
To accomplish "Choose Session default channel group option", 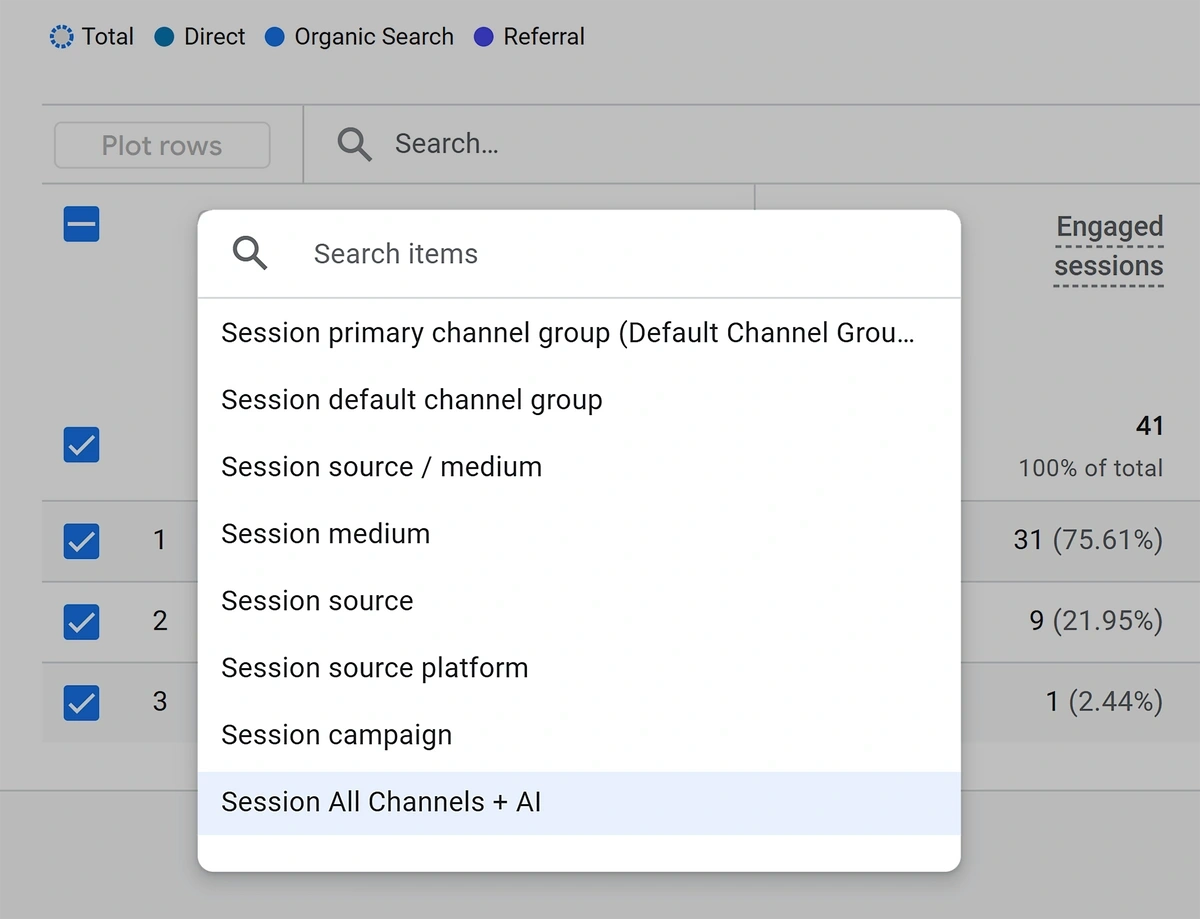I will 579,400.
